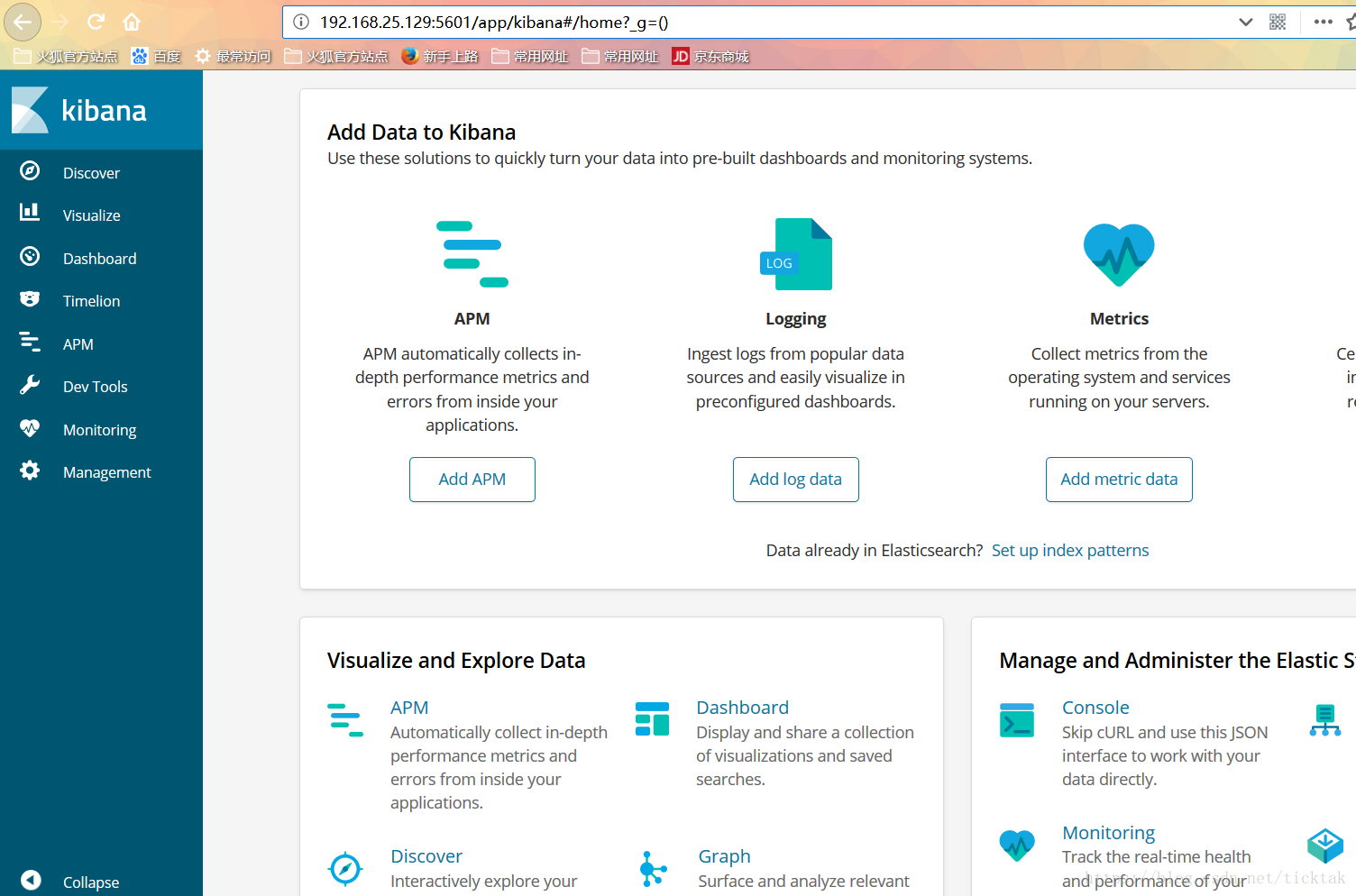Screen dimensions: 1356x896
Task: Click Discover compass icon in Explore section
Action: coord(345,869)
